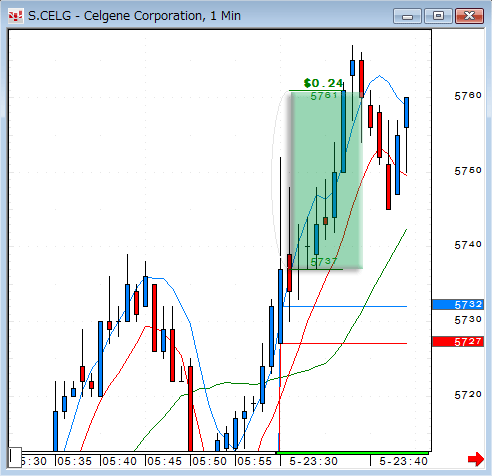This screenshot has height=476, width=492.
Task: Click the 05:35 time axis label
Action: point(74,461)
